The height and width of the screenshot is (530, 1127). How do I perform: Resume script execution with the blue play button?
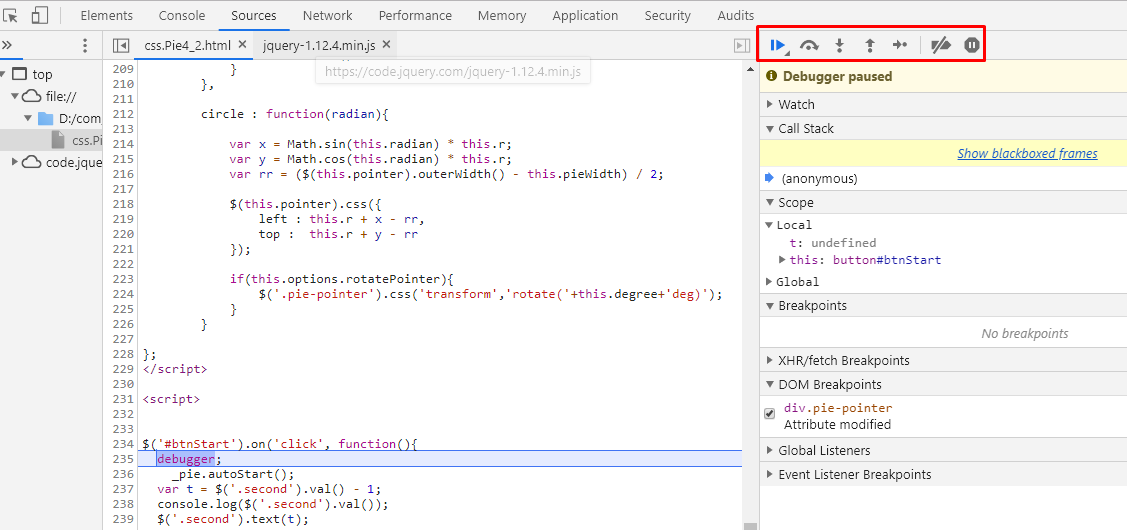tap(778, 46)
